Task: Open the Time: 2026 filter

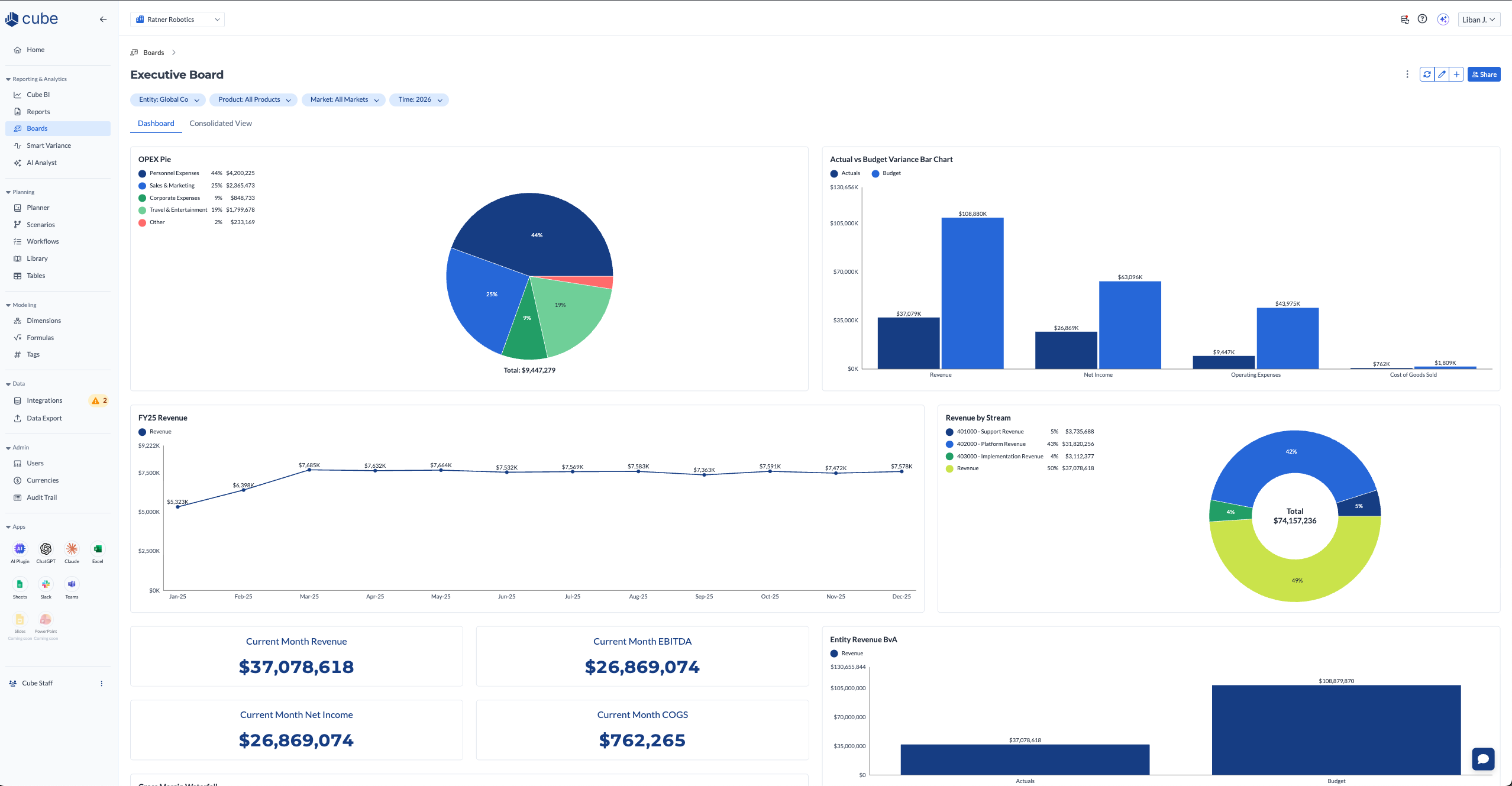Action: pos(419,100)
